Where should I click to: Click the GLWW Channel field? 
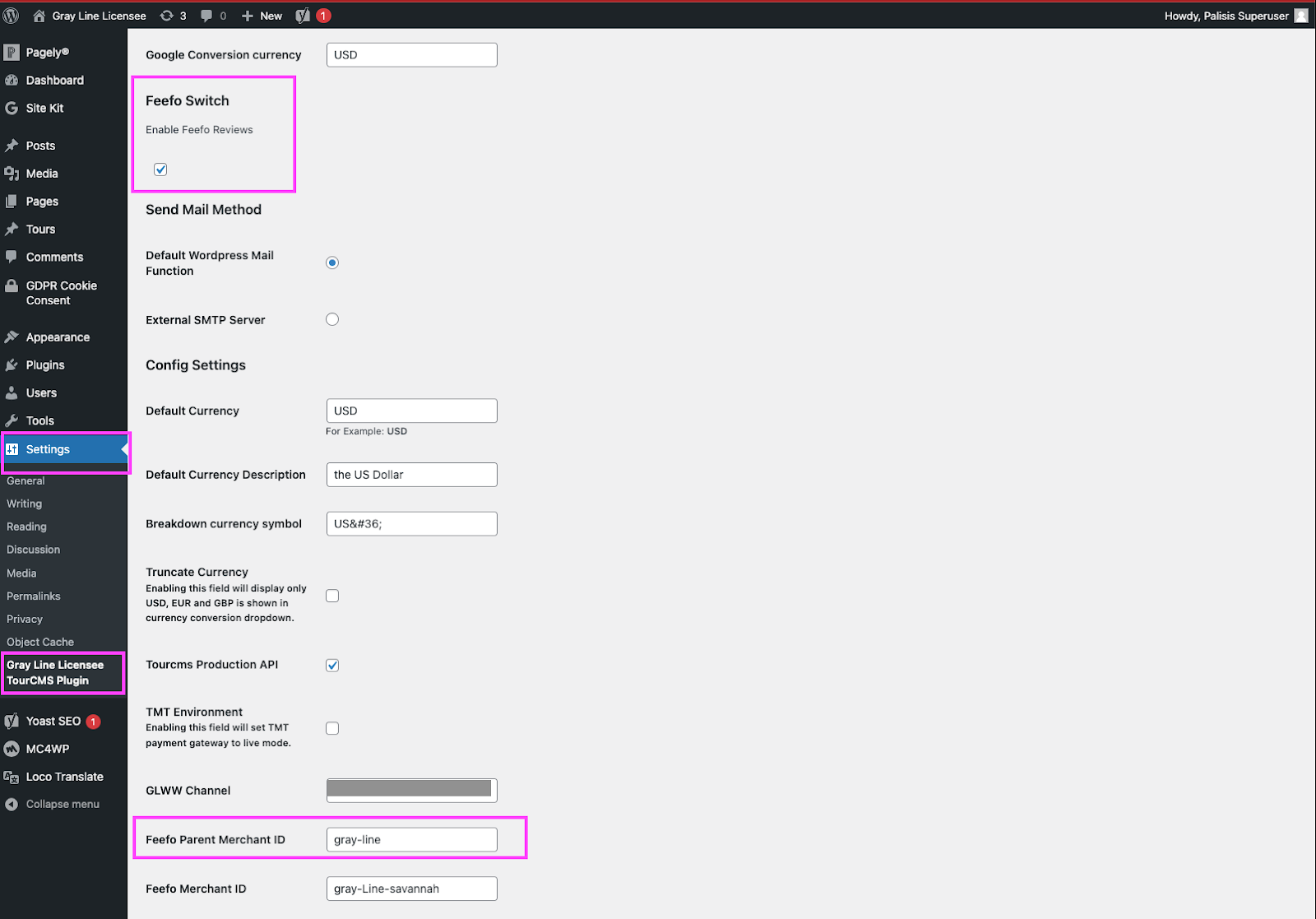click(x=412, y=790)
